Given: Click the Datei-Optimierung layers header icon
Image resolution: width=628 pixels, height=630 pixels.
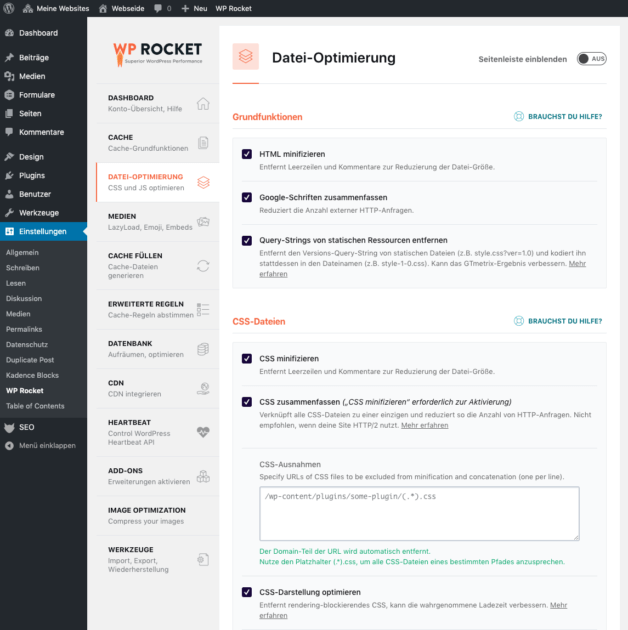Looking at the screenshot, I should click(x=245, y=57).
